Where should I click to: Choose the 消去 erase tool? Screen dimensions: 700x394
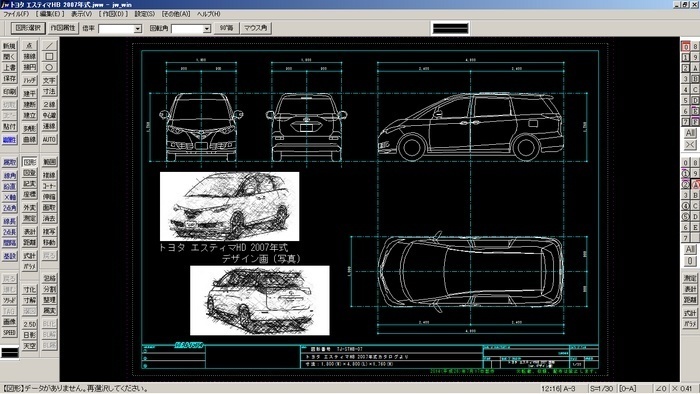49,219
